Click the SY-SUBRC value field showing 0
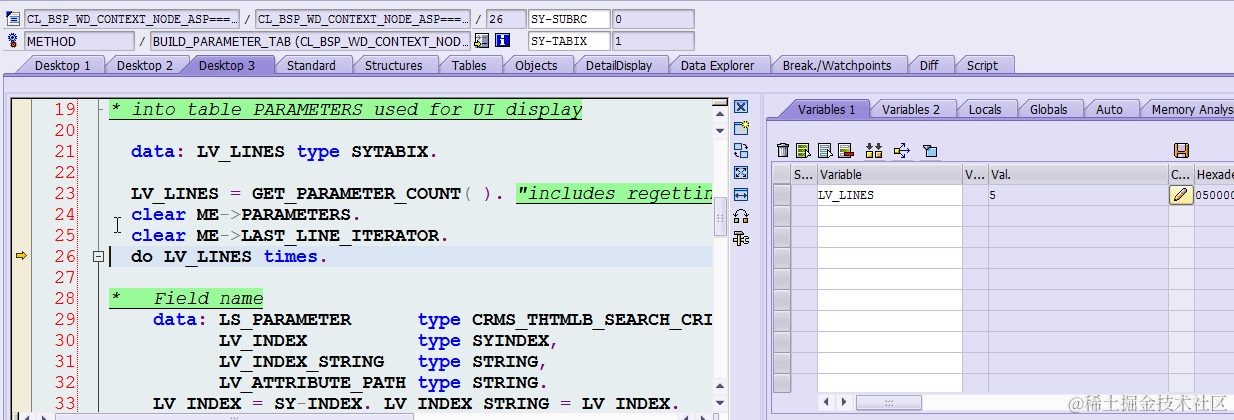Screen dimensions: 1234x420 click(653, 19)
